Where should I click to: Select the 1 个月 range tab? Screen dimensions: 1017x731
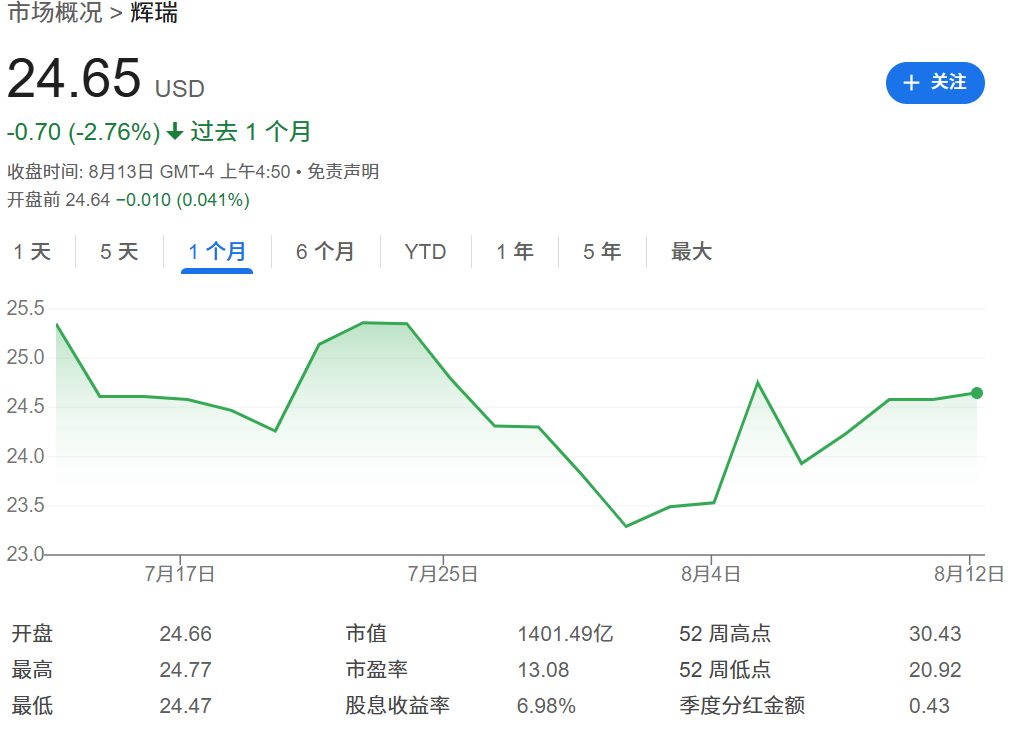(217, 252)
